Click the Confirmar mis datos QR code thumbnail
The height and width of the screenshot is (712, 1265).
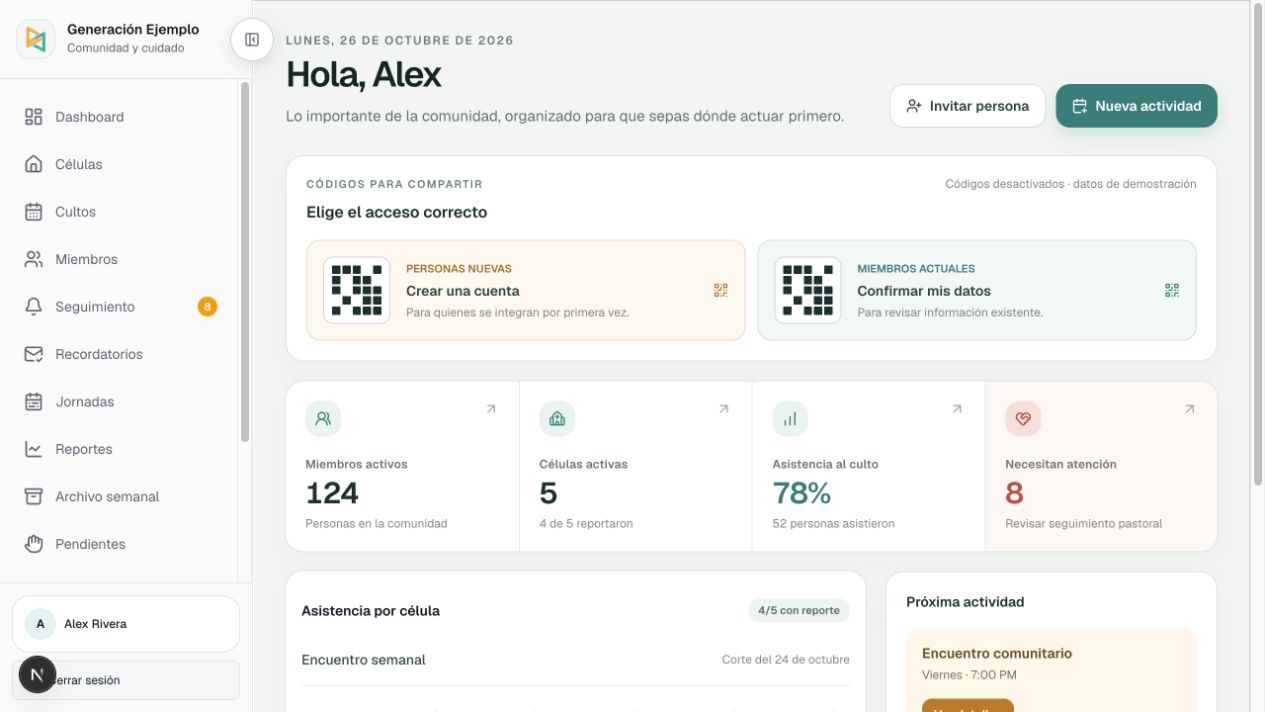(808, 290)
